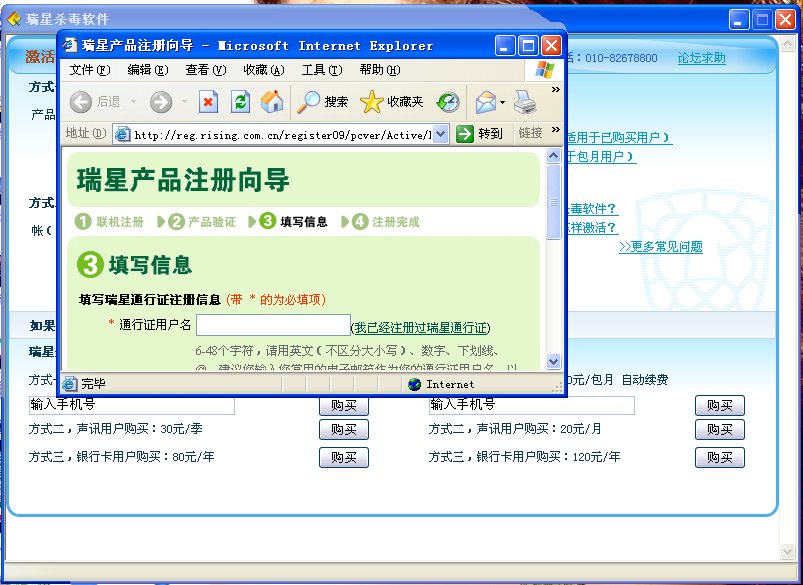Image resolution: width=803 pixels, height=585 pixels.
Task: Minimize the IE registration window
Action: click(x=505, y=46)
